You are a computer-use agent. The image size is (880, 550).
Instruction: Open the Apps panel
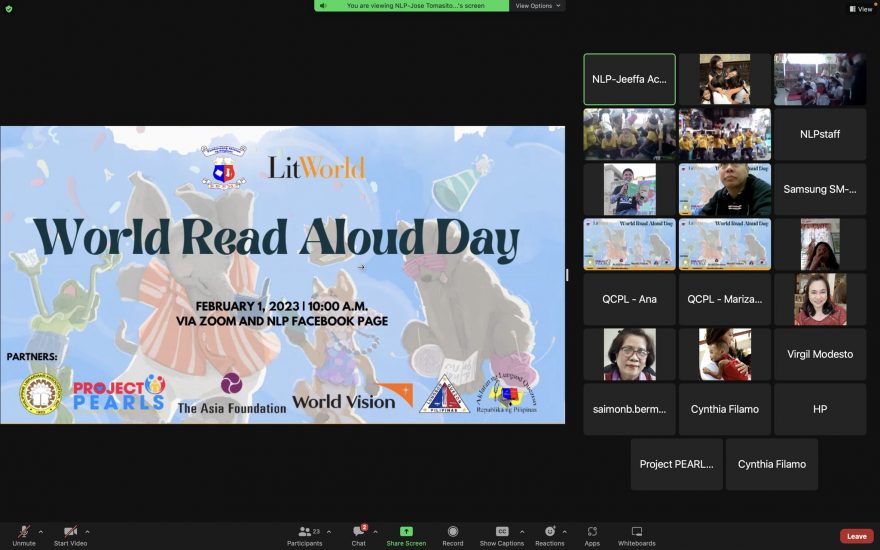click(x=592, y=533)
